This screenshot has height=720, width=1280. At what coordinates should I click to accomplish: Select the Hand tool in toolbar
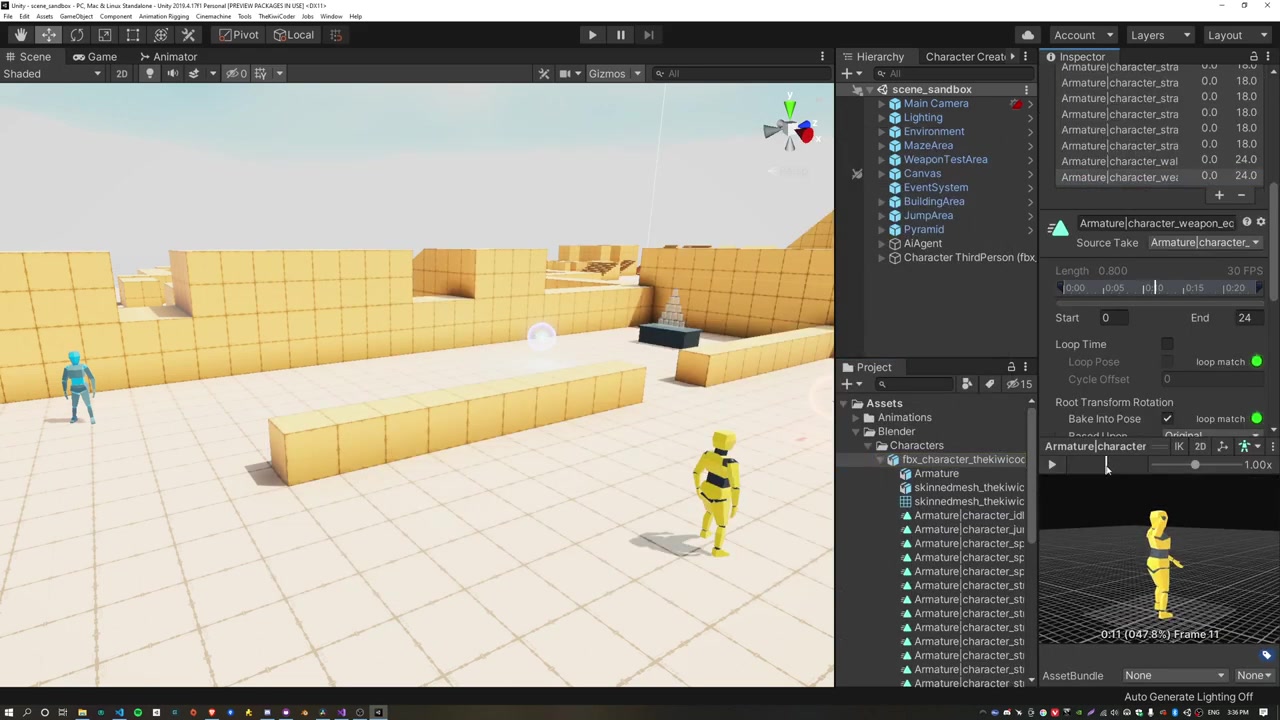pos(21,35)
